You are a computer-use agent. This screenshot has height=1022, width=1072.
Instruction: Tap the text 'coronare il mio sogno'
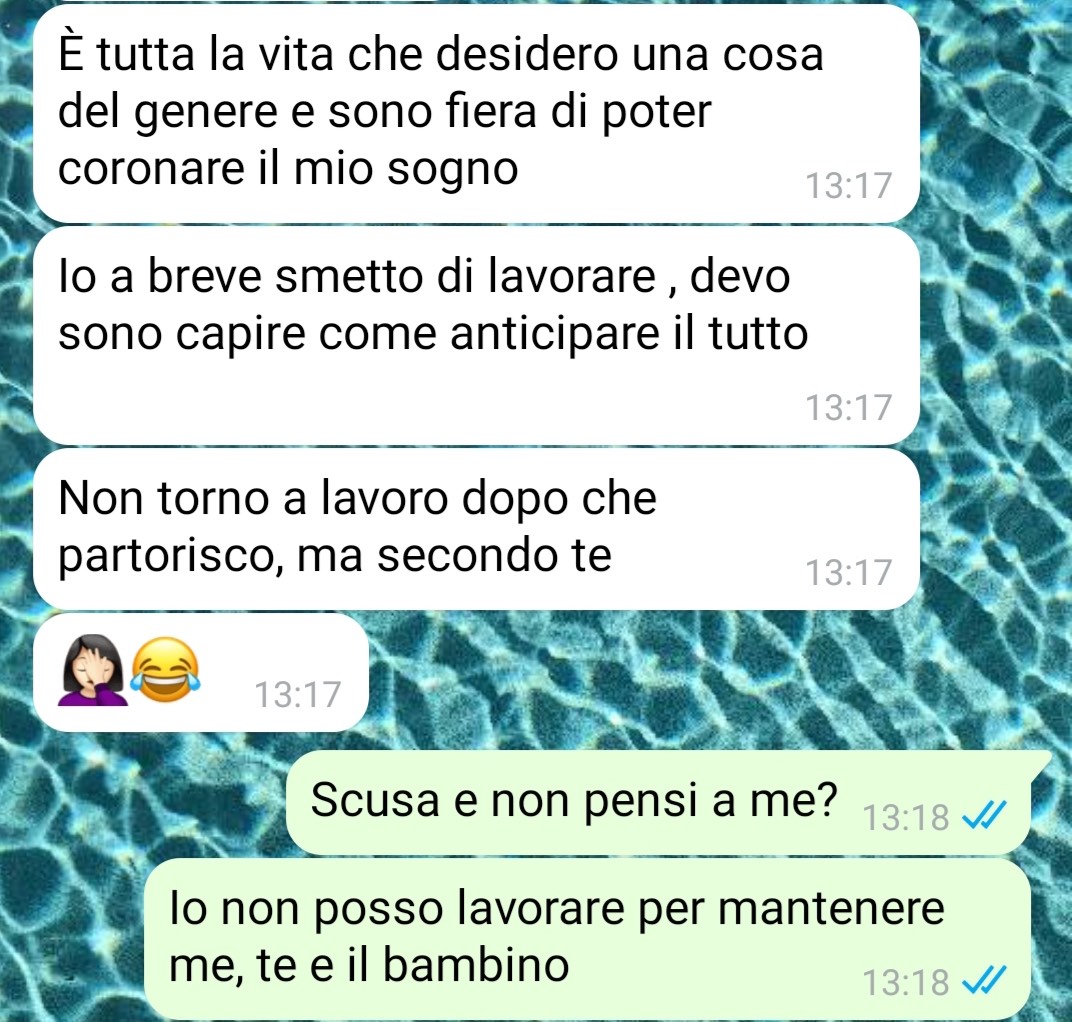pos(288,168)
